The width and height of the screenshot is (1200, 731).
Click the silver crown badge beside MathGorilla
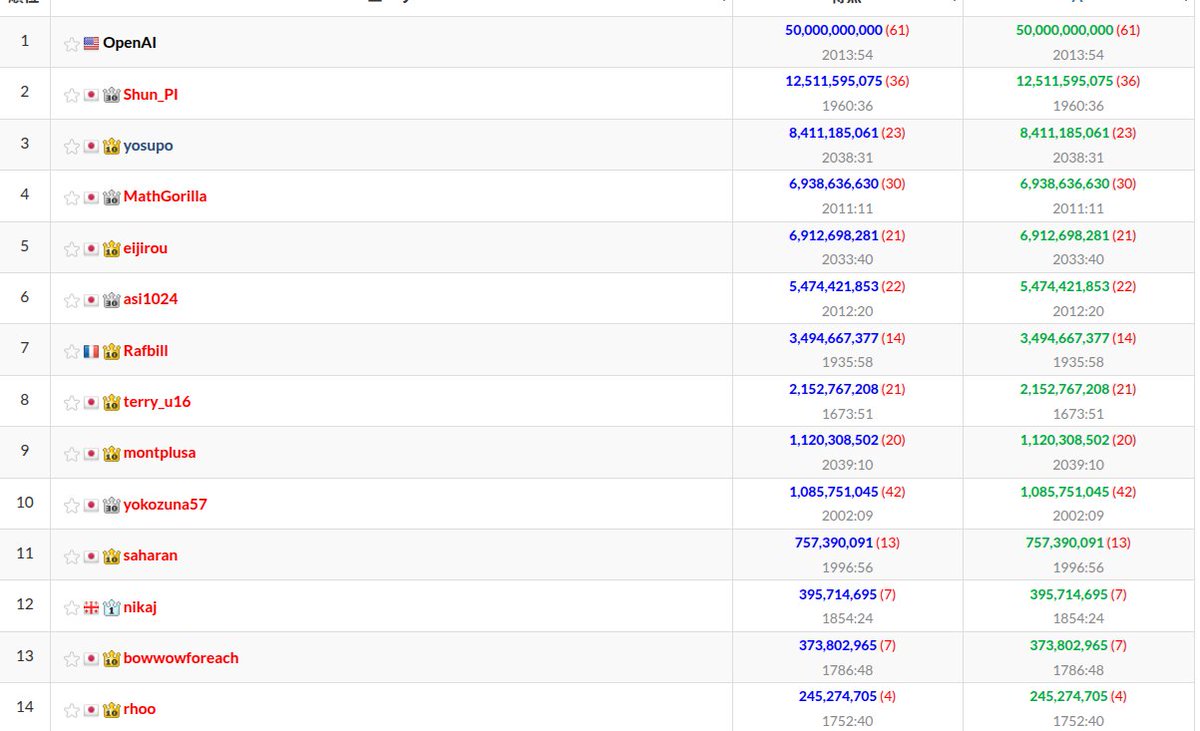click(x=111, y=197)
